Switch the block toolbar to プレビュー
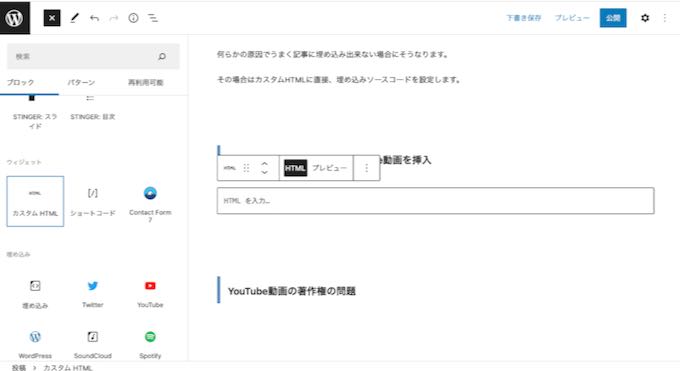Image resolution: width=680 pixels, height=371 pixels. click(330, 168)
